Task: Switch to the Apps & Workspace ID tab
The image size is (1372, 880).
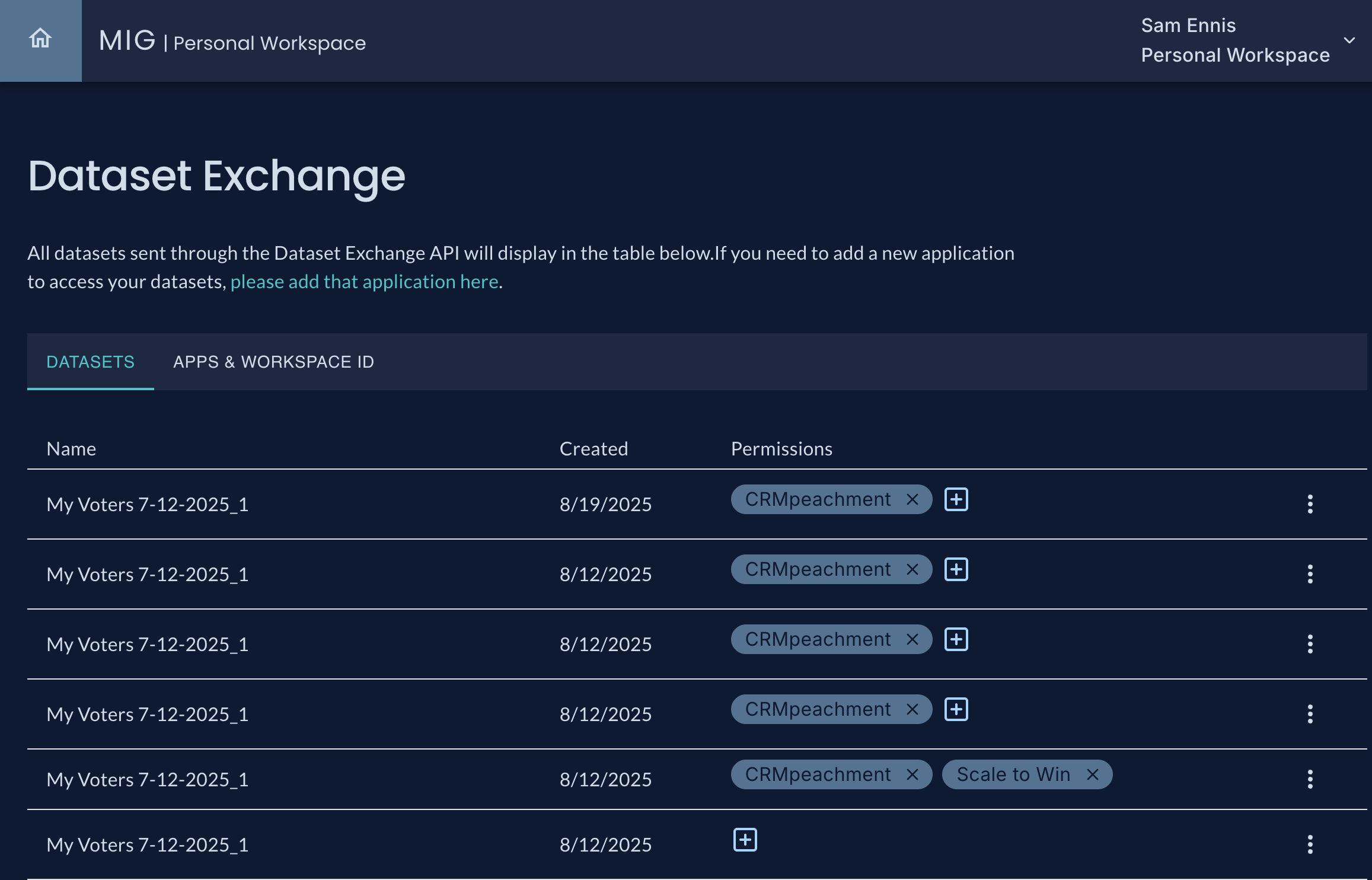Action: pyautogui.click(x=273, y=362)
